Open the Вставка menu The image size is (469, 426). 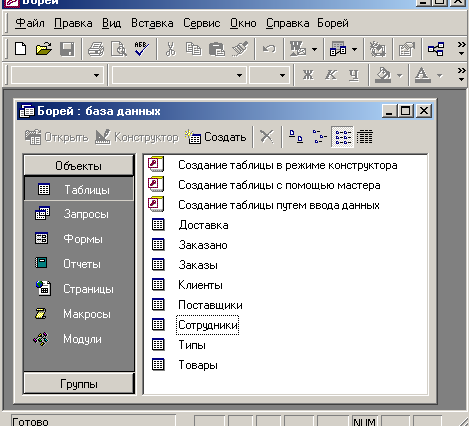pyautogui.click(x=152, y=23)
